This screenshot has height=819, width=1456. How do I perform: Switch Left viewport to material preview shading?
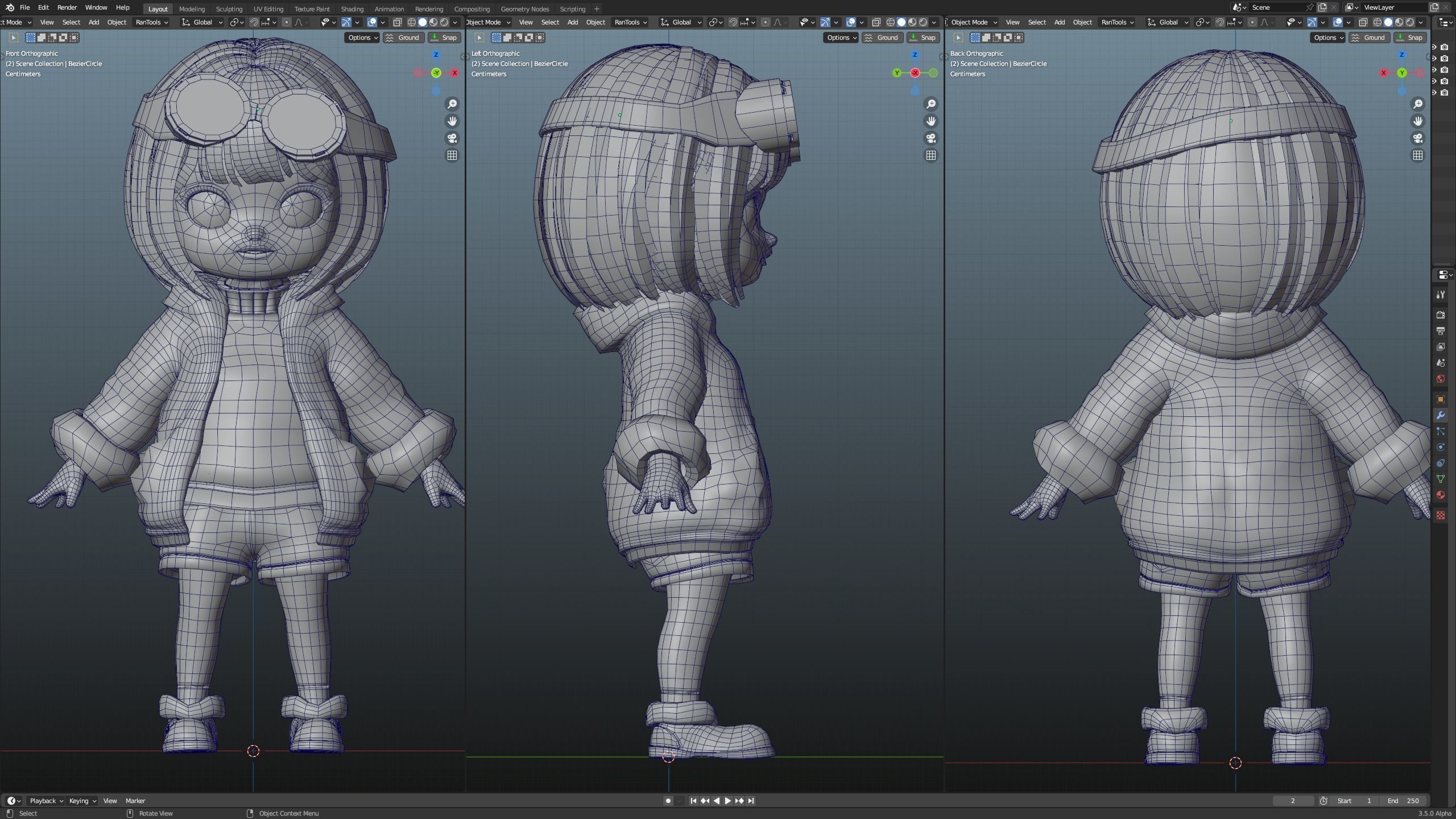912,22
